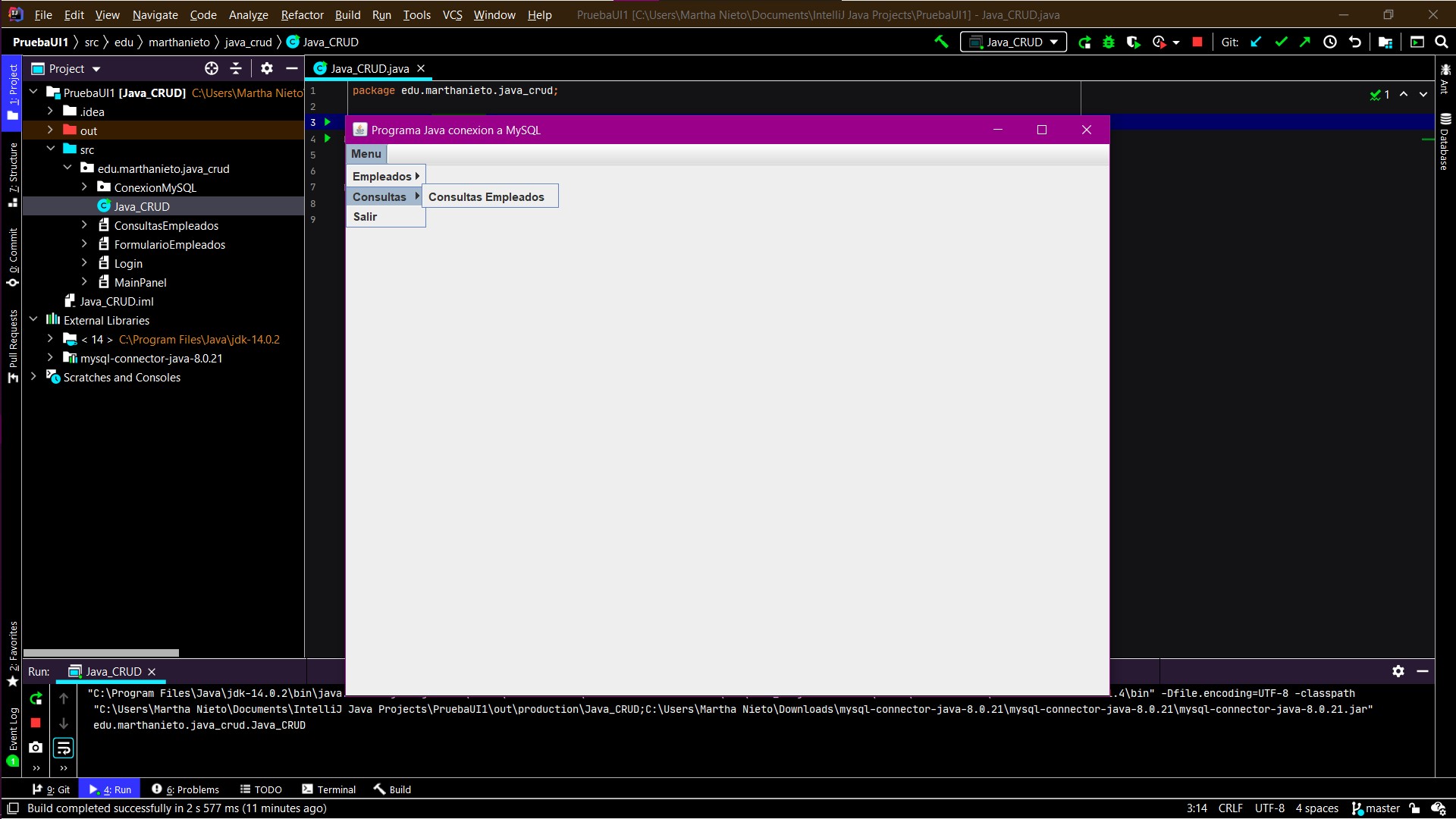
Task: Push commits using the Git up-arrow icon
Action: point(1305,42)
